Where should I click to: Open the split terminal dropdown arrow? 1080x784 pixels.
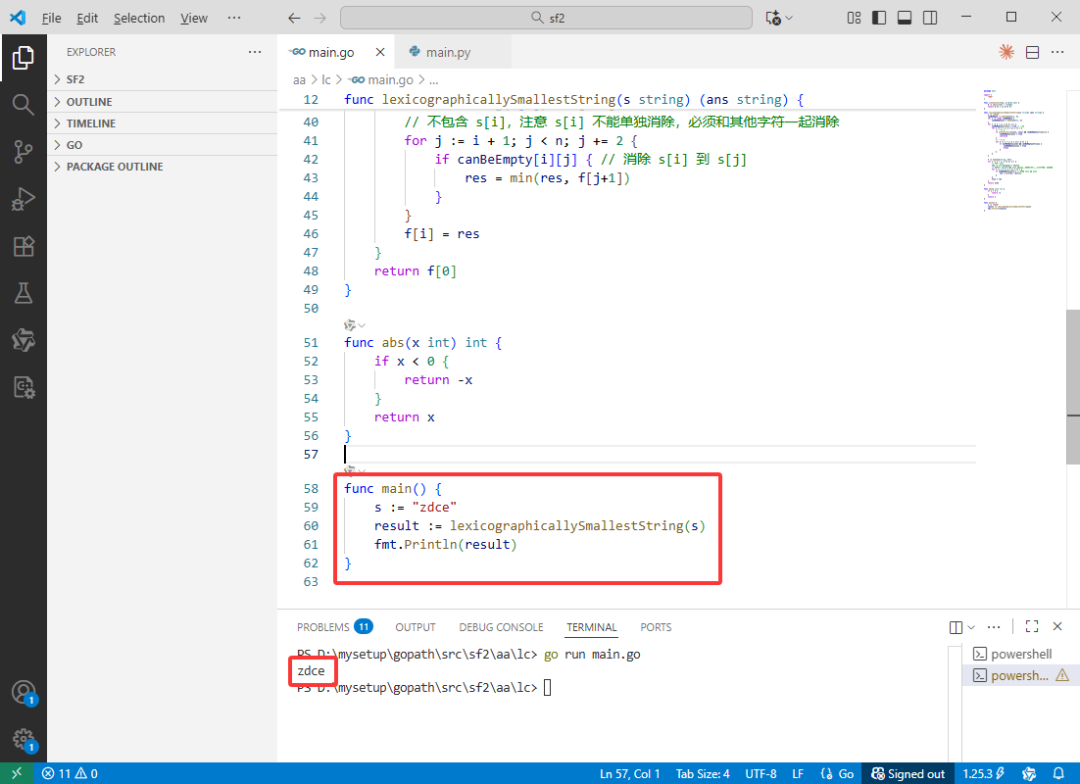[x=971, y=627]
